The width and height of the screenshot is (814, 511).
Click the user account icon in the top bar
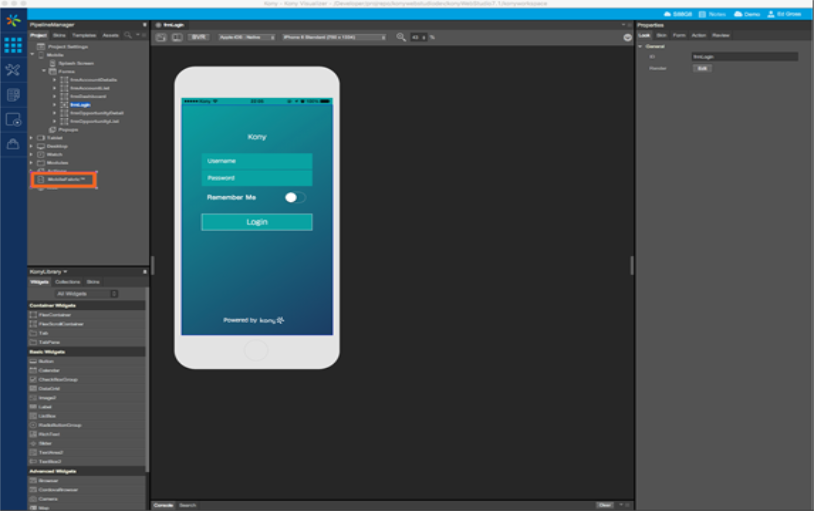(x=771, y=14)
